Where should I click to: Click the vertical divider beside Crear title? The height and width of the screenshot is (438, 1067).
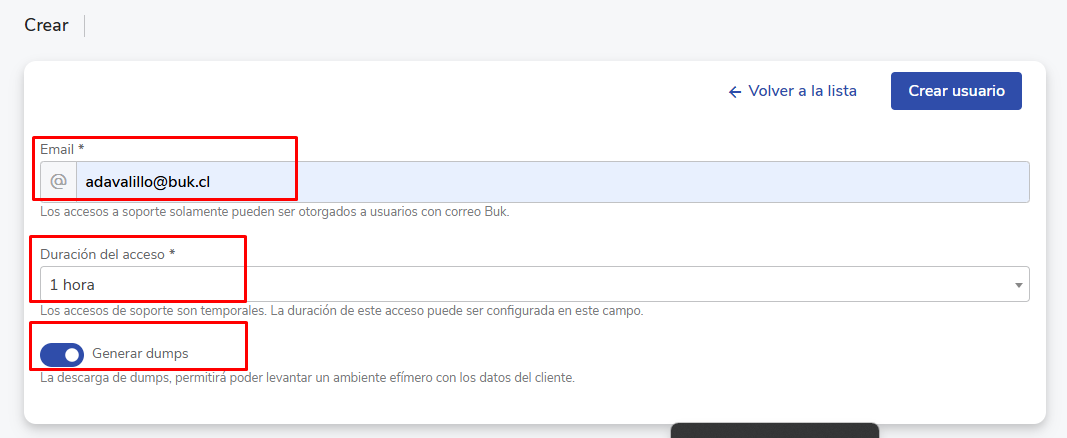[x=85, y=26]
